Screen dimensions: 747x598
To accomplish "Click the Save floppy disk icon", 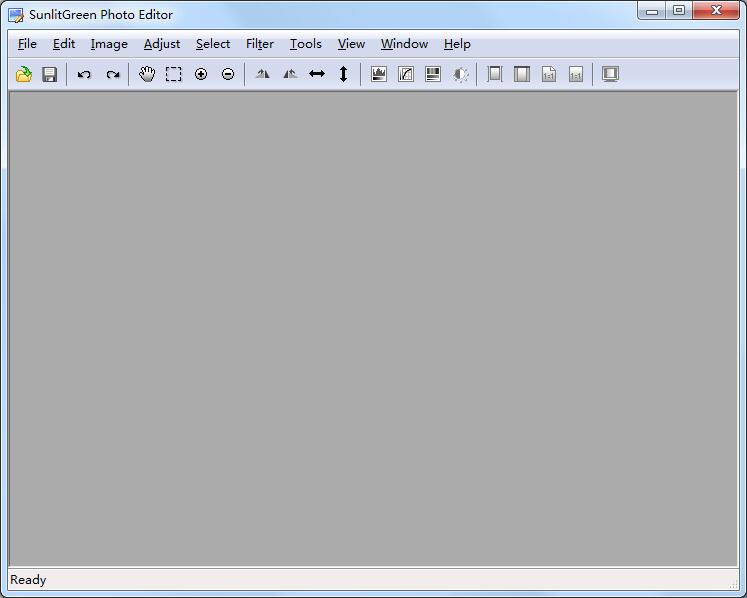I will (49, 74).
